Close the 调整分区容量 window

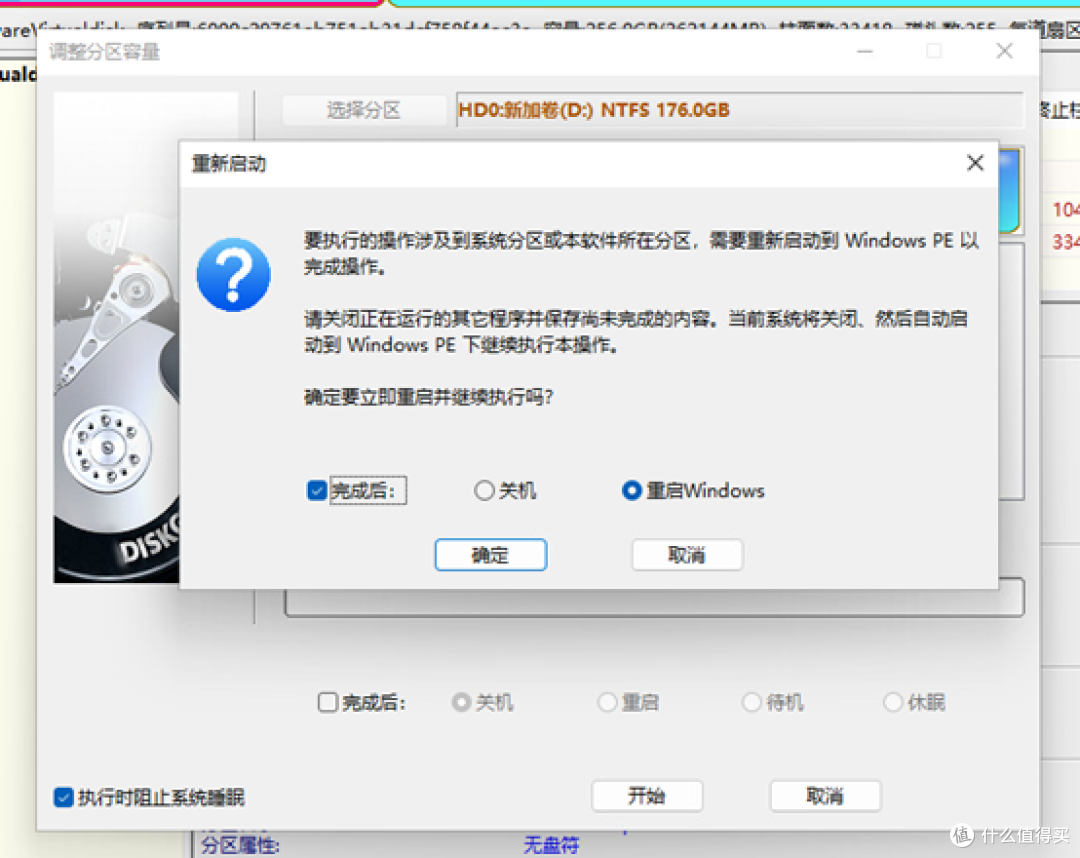coord(1004,51)
